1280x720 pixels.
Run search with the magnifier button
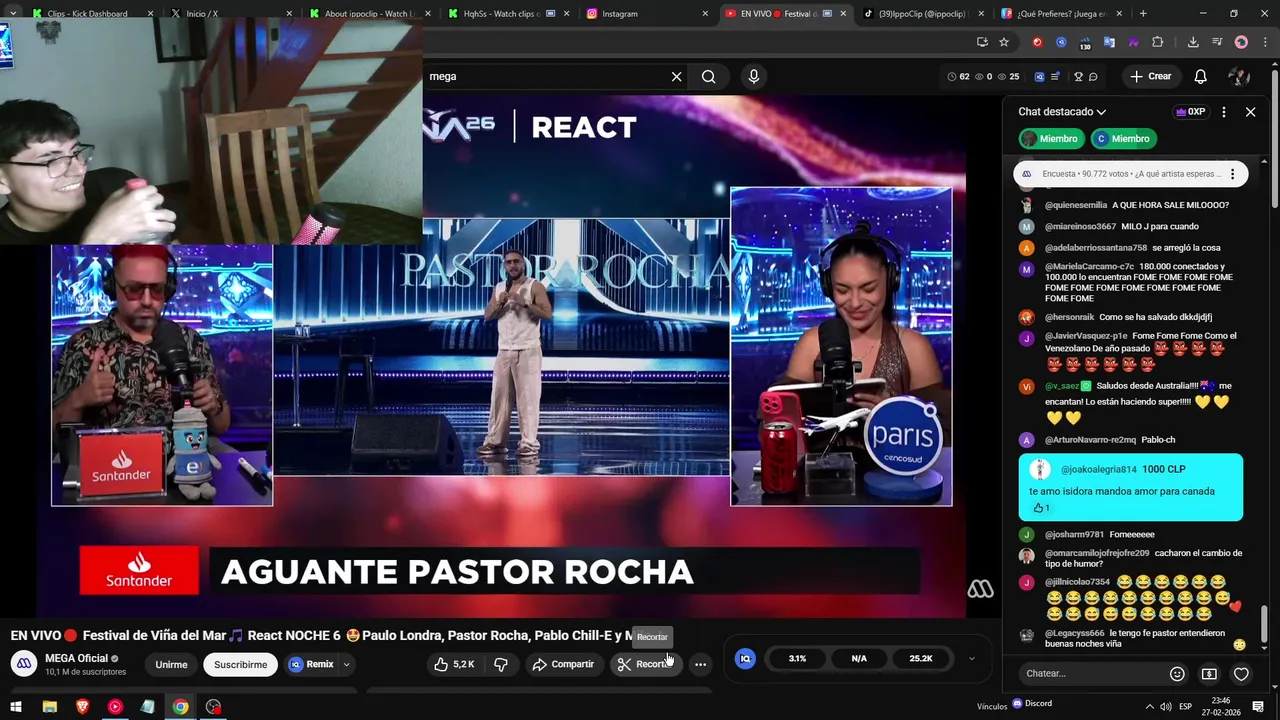[x=708, y=76]
